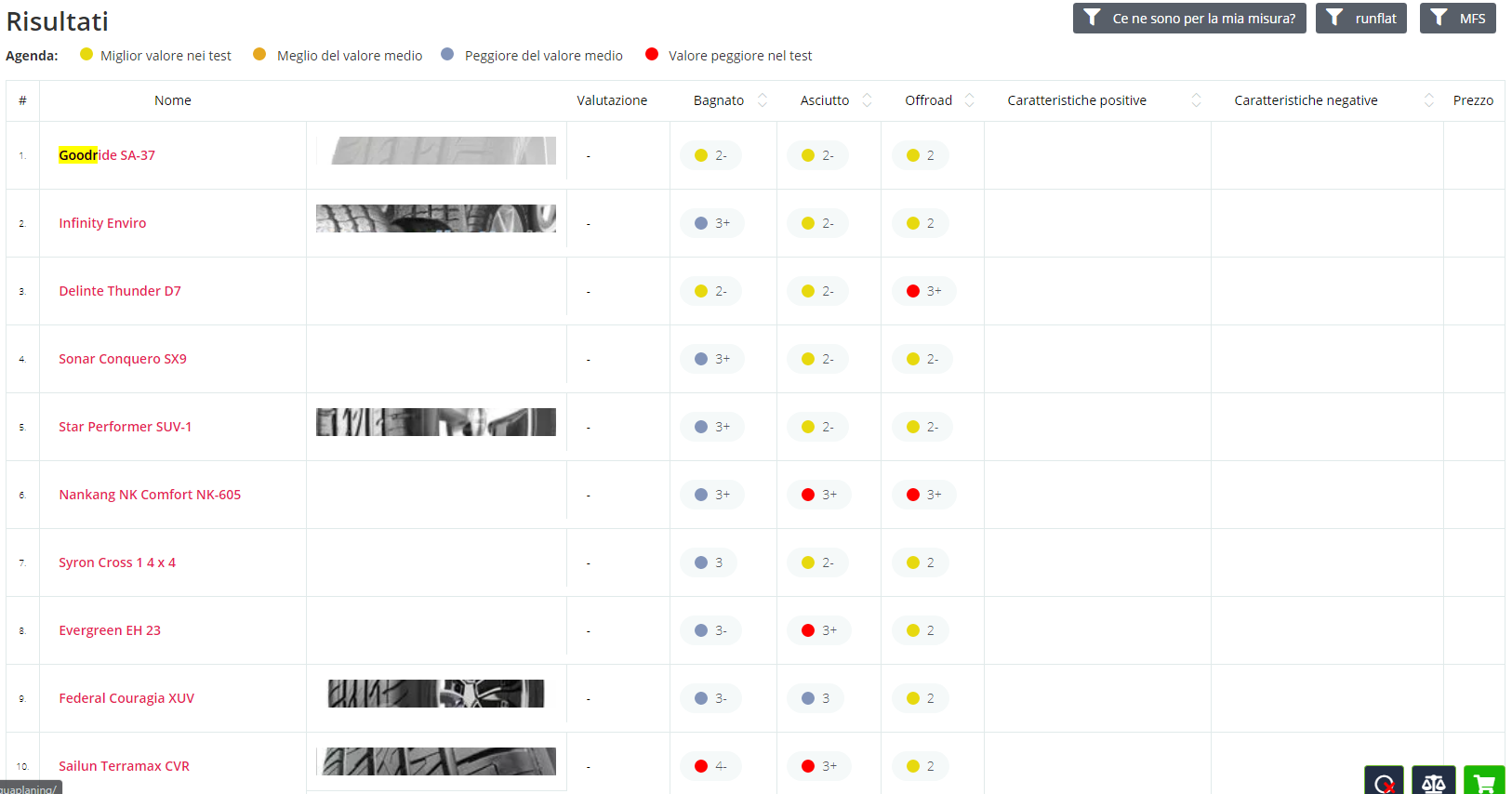The image size is (1512, 794).
Task: Open the balance scale compare icon
Action: tap(1433, 780)
